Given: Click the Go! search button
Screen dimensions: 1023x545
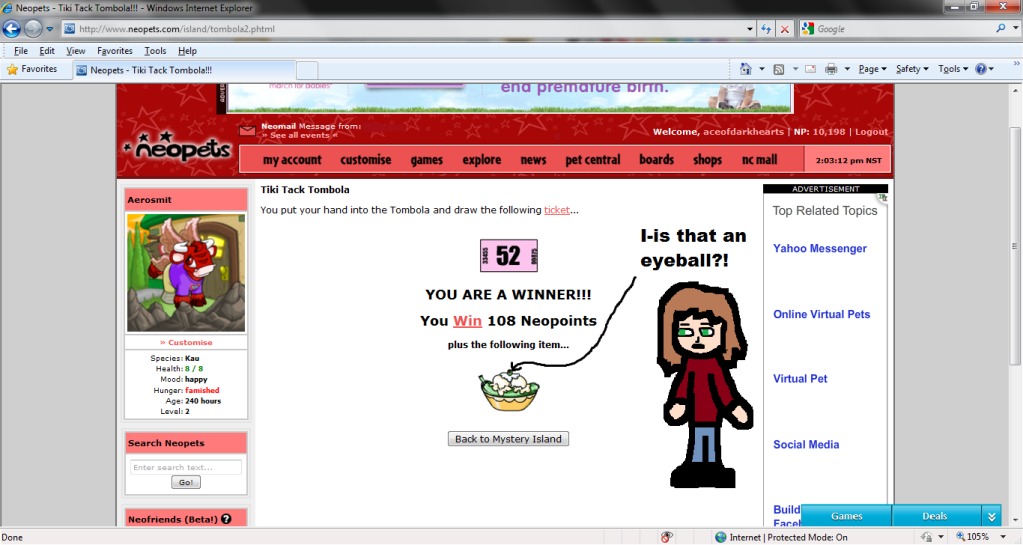Looking at the screenshot, I should point(186,482).
